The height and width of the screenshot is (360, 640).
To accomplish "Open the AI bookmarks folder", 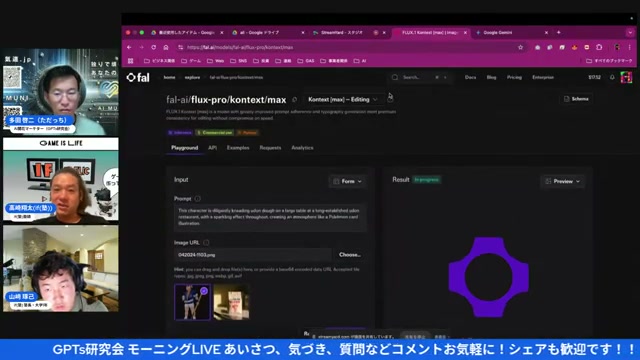I will click(x=360, y=61).
